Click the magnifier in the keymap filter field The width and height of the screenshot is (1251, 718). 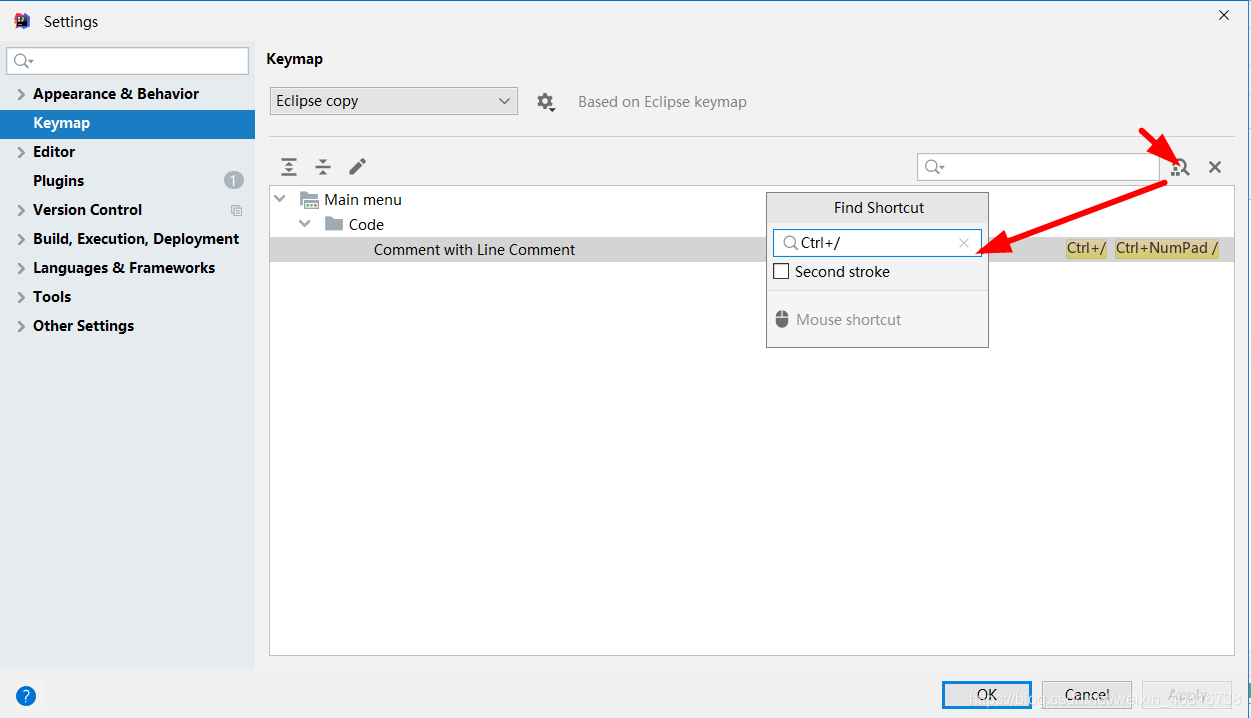[933, 167]
